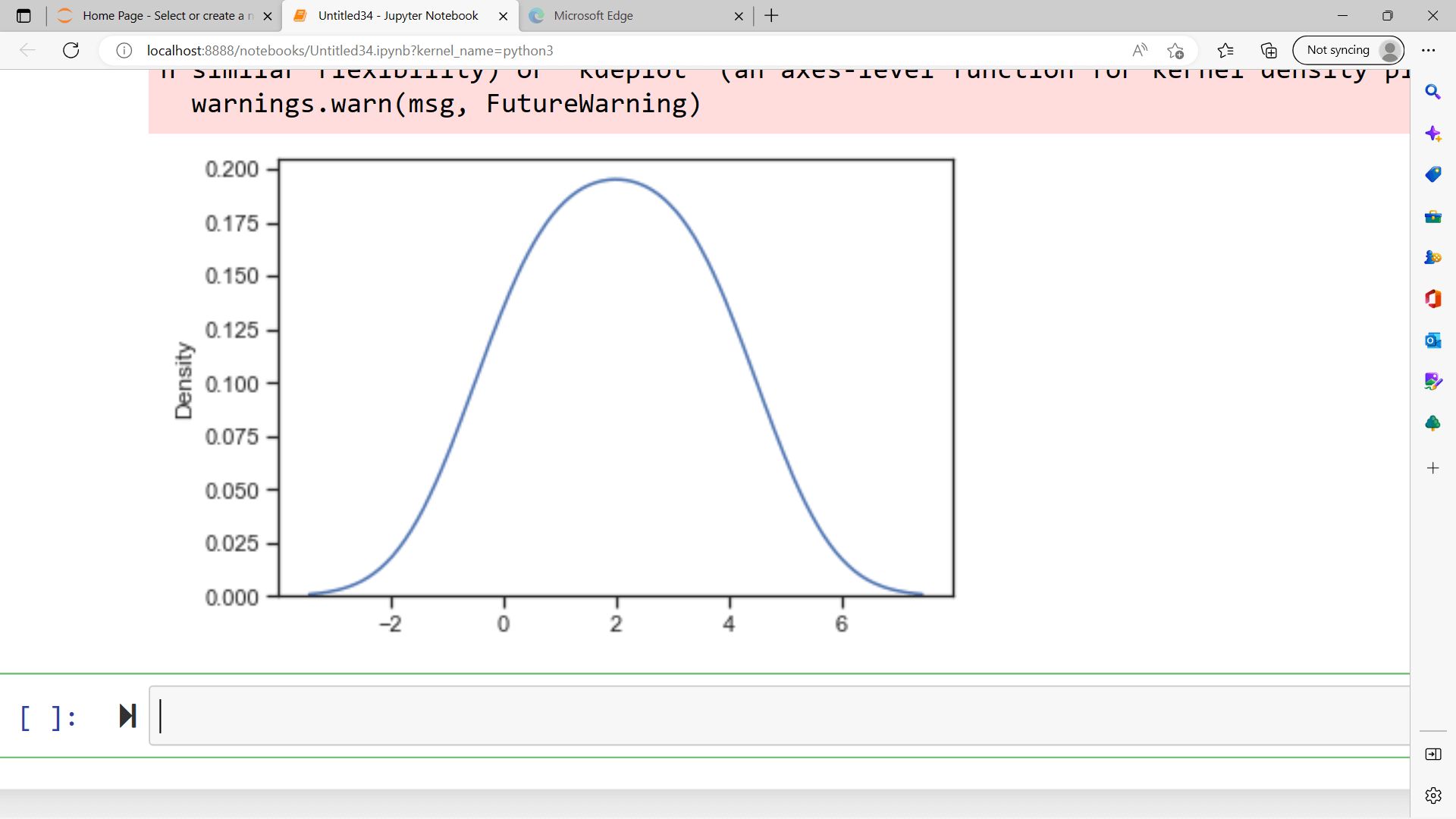Open the Settings and more menu
The width and height of the screenshot is (1456, 819).
[x=1430, y=50]
